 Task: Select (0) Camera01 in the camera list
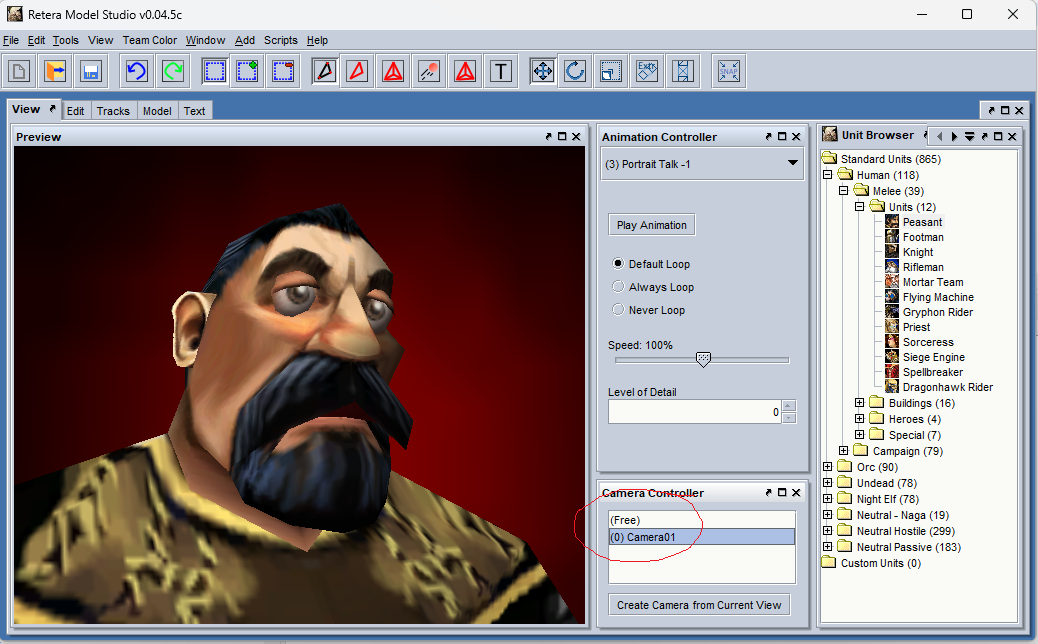[702, 537]
